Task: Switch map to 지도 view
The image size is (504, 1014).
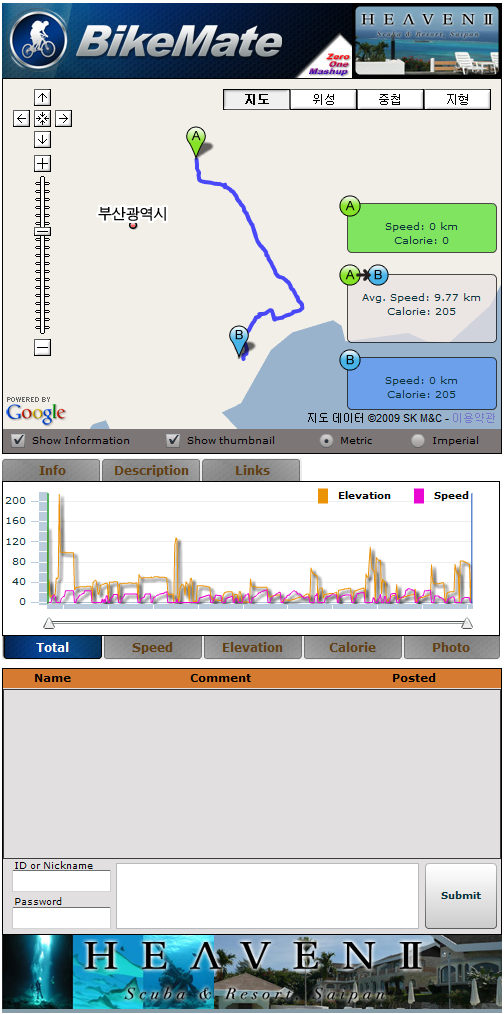Action: tap(257, 100)
